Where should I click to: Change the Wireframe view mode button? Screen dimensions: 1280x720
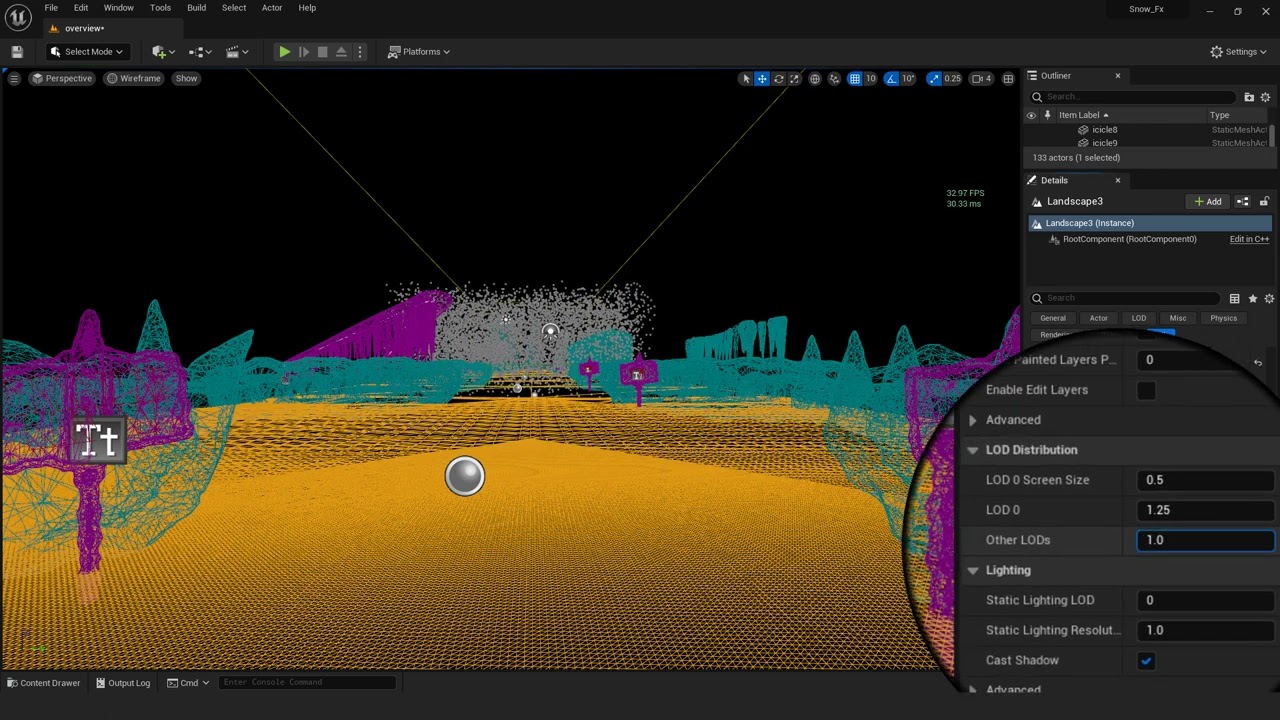point(134,78)
